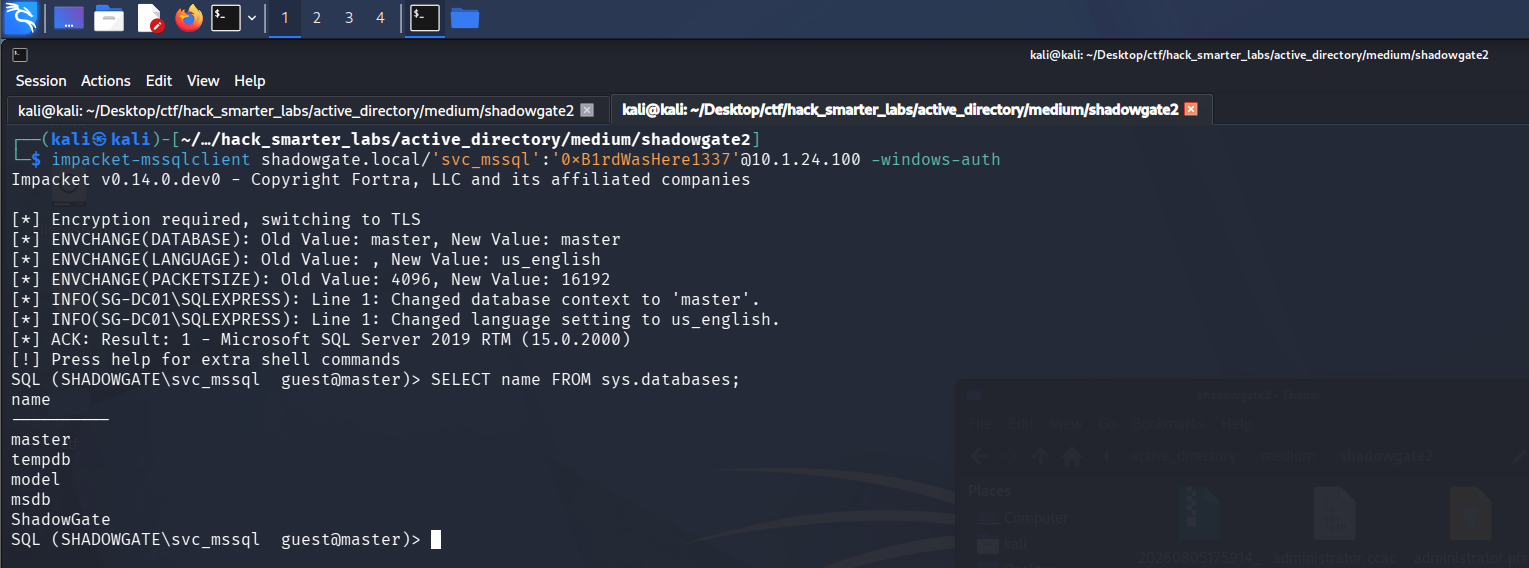
Task: Click the ENVCHANGE(DATABASE) output line
Action: [x=316, y=240]
